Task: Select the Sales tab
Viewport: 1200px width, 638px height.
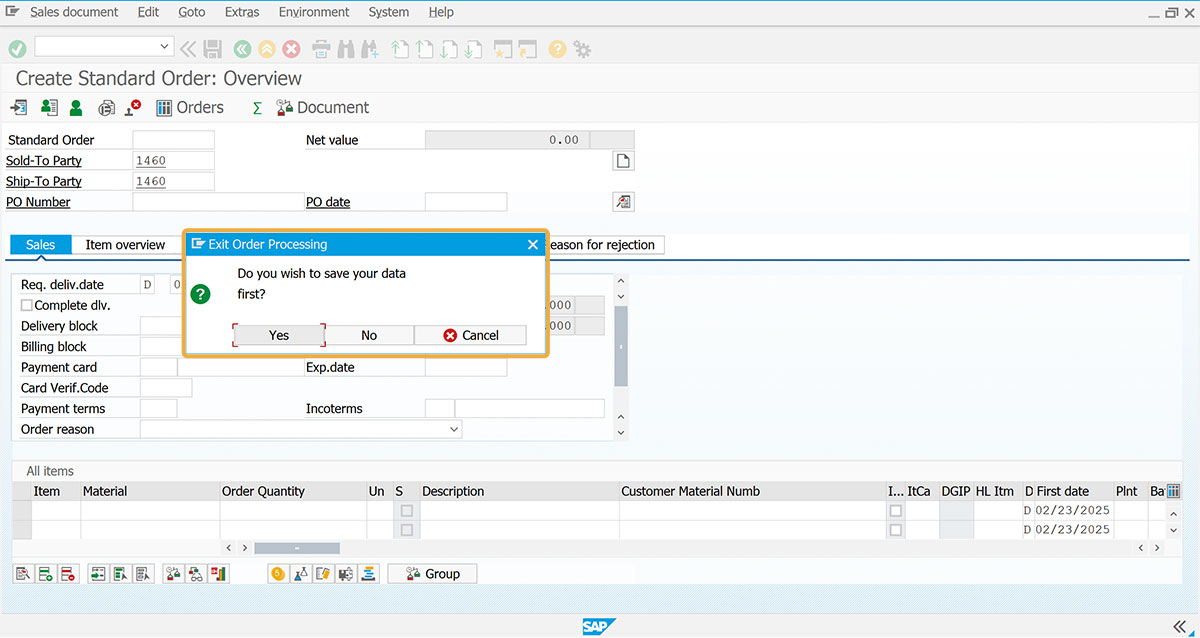Action: [x=41, y=245]
